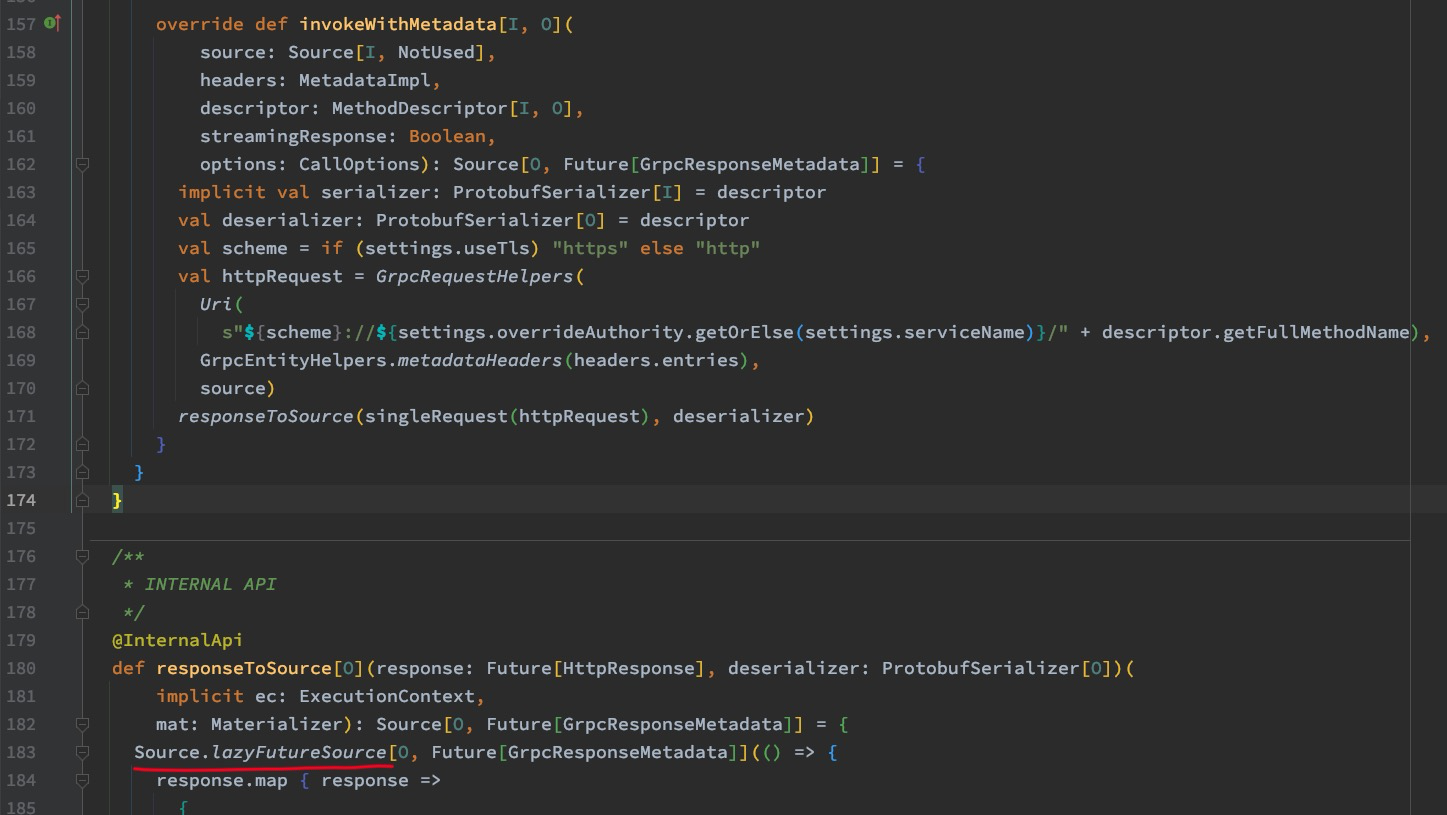The width and height of the screenshot is (1447, 815).
Task: Click 'headers.entries' argument on line 169
Action: pos(656,360)
